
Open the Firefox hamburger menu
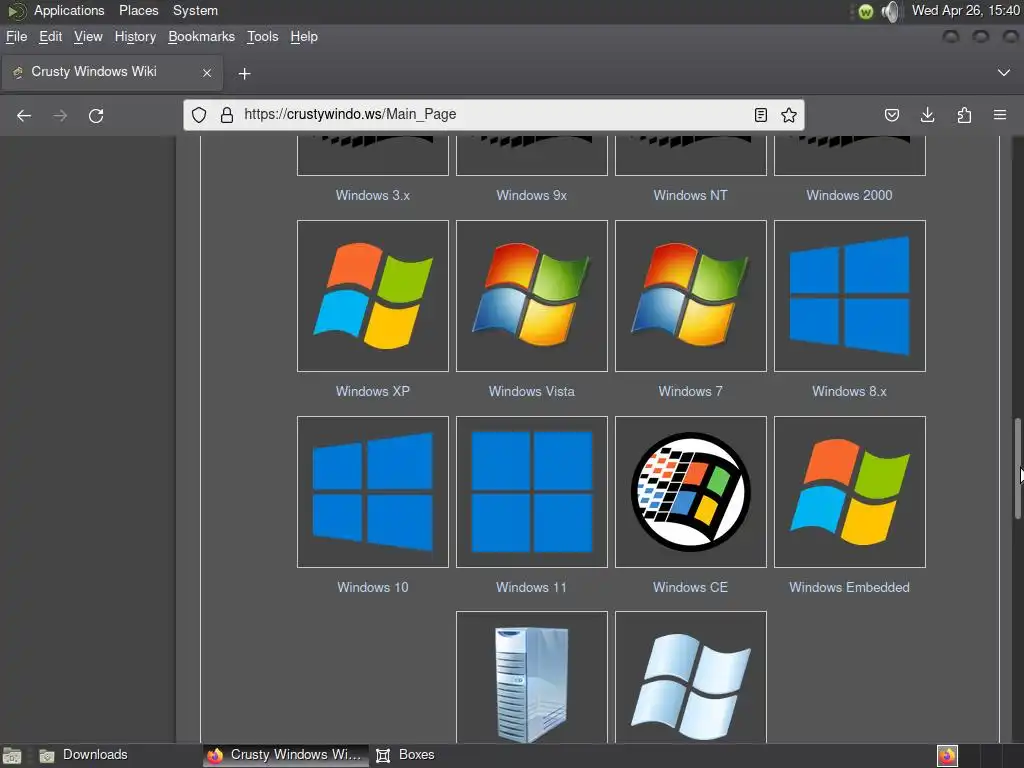[x=1000, y=116]
